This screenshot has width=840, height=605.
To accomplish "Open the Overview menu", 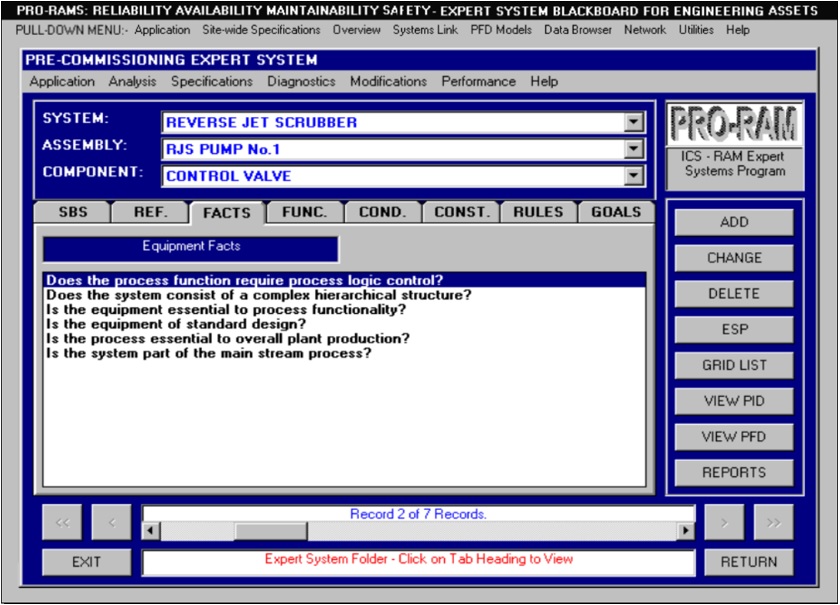I will (x=356, y=30).
